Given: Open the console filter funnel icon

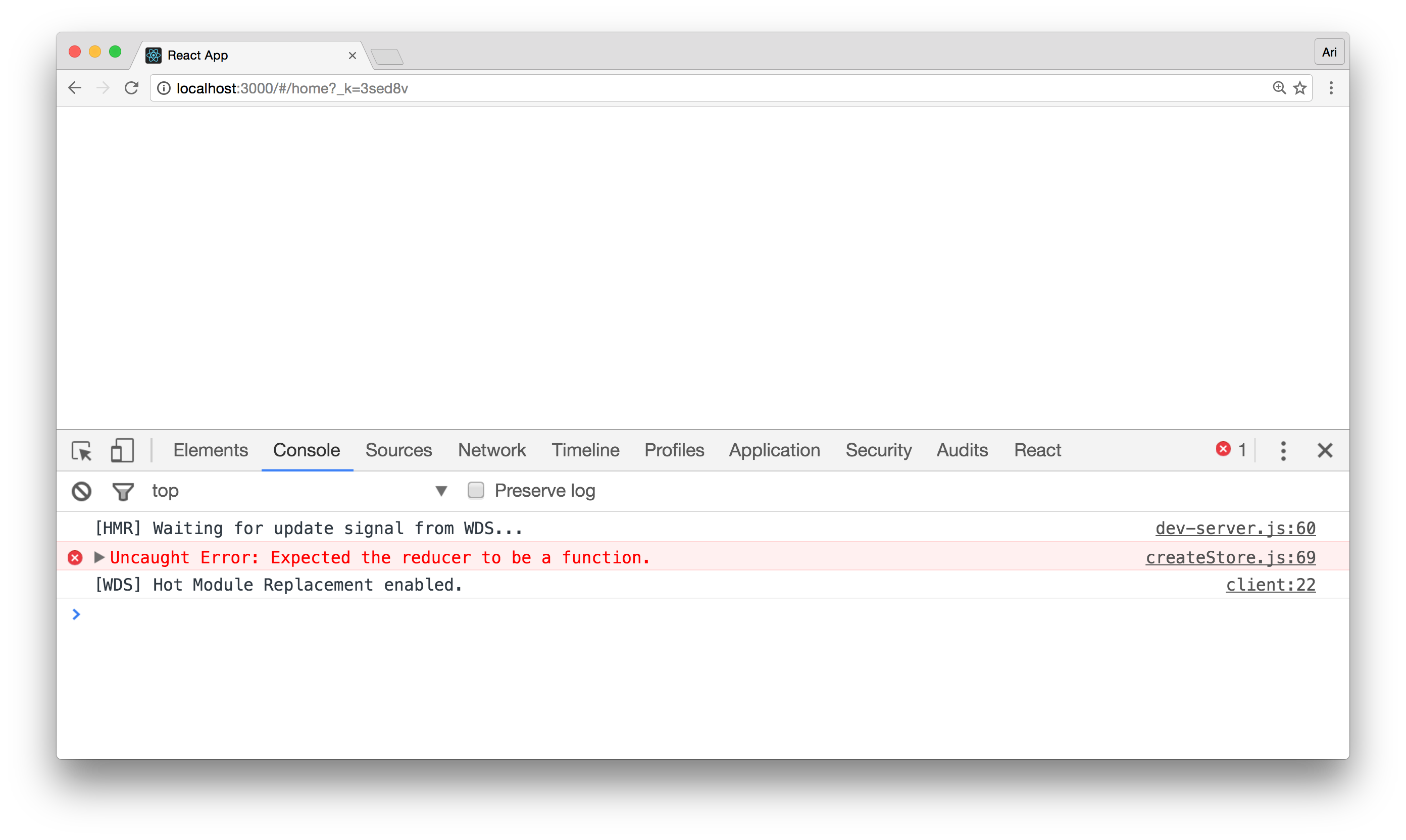Looking at the screenshot, I should pos(123,491).
